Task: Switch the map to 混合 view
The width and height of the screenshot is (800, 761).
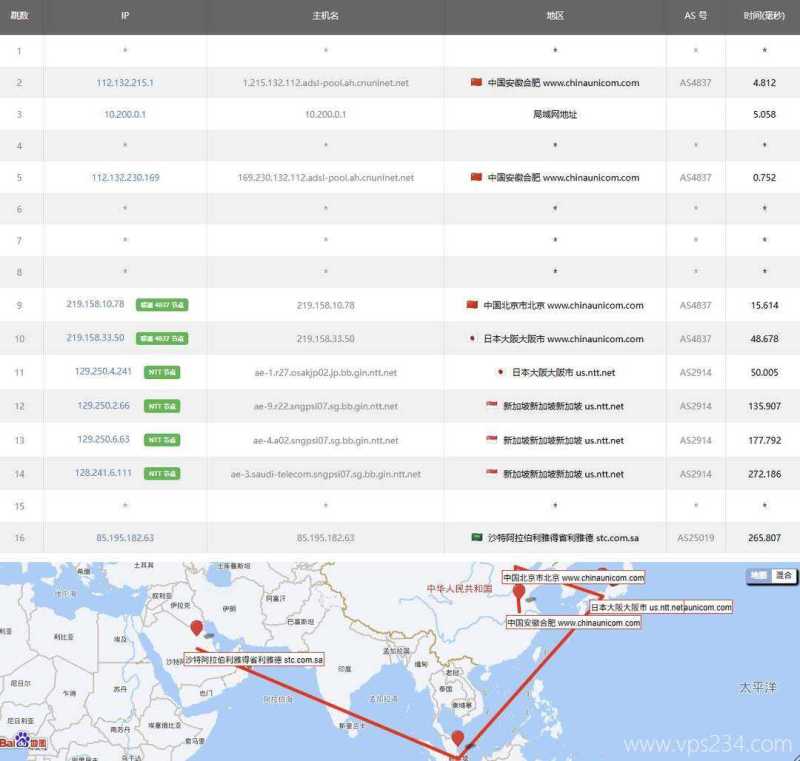Action: [784, 575]
